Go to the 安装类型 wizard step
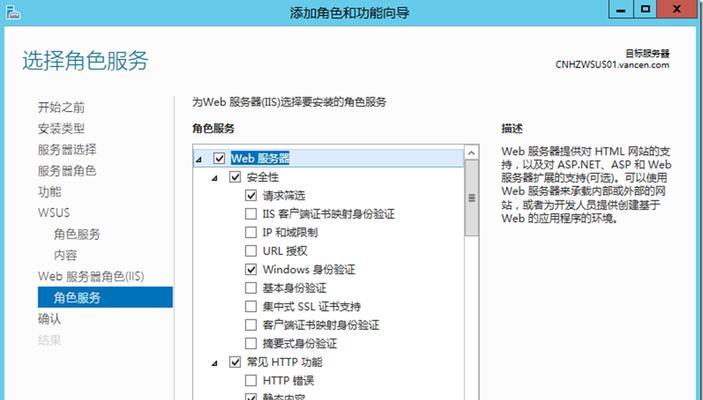The height and width of the screenshot is (400, 703). (61, 129)
